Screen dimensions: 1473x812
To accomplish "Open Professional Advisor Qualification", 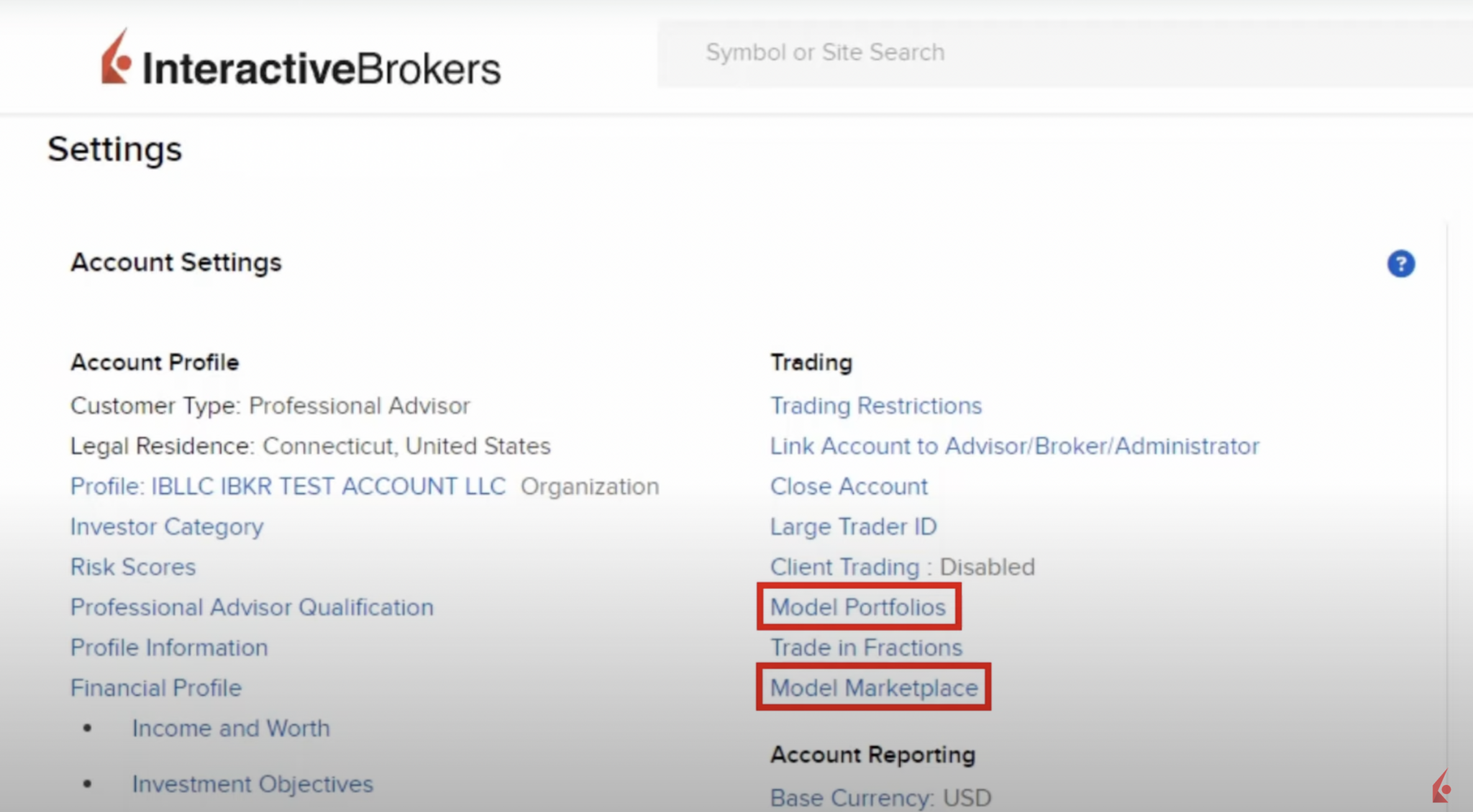I will pyautogui.click(x=252, y=607).
